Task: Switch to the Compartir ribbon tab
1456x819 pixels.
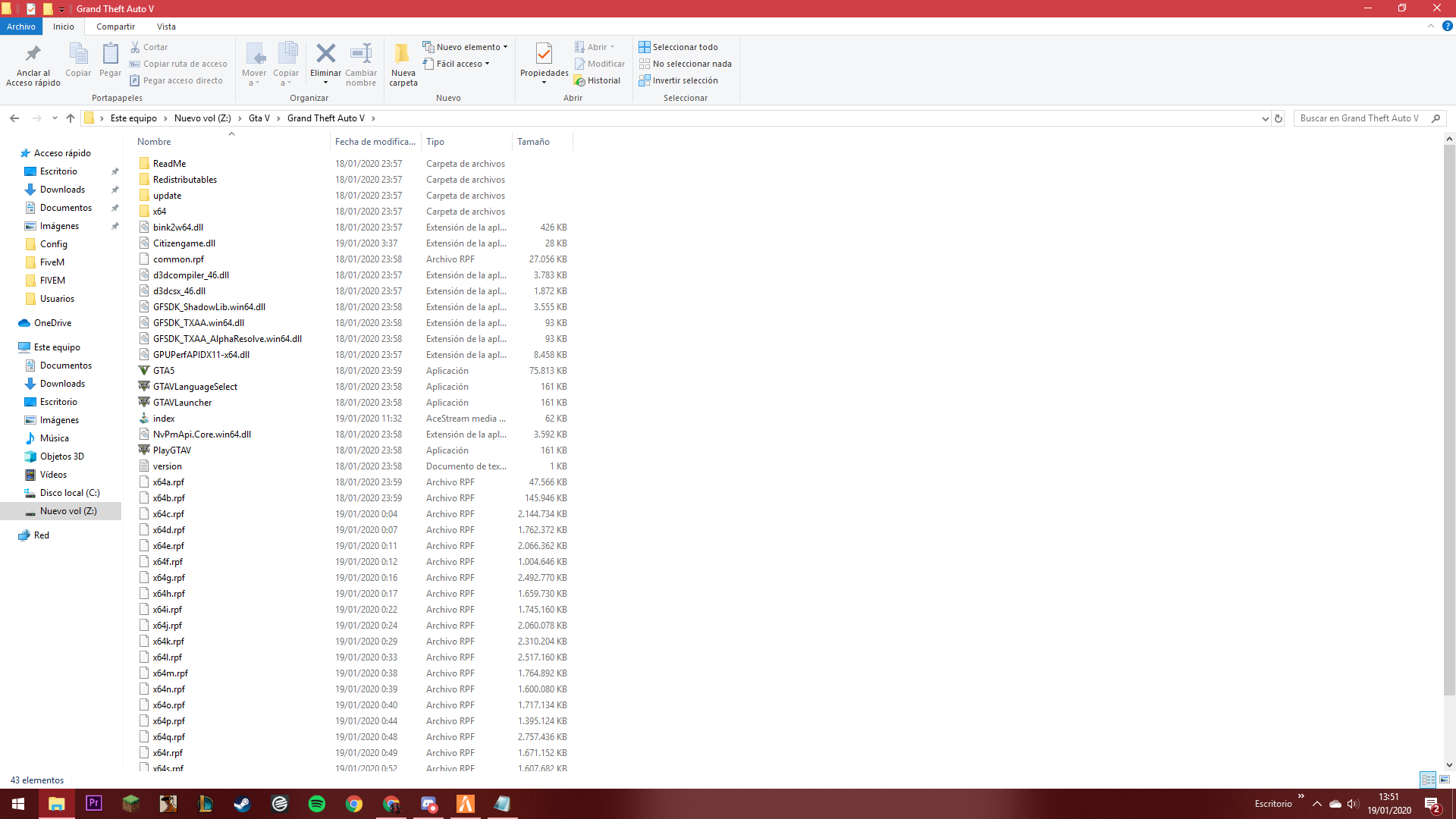Action: click(x=115, y=27)
